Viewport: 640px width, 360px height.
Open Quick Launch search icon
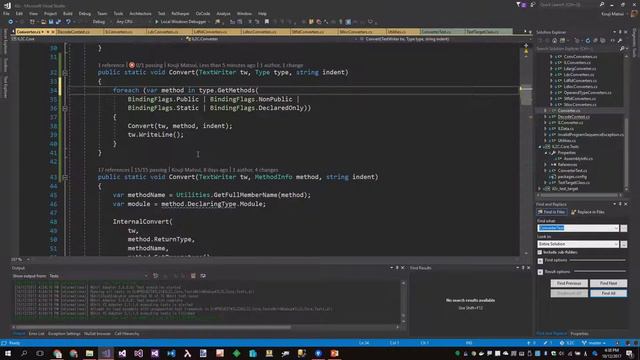(x=602, y=4)
